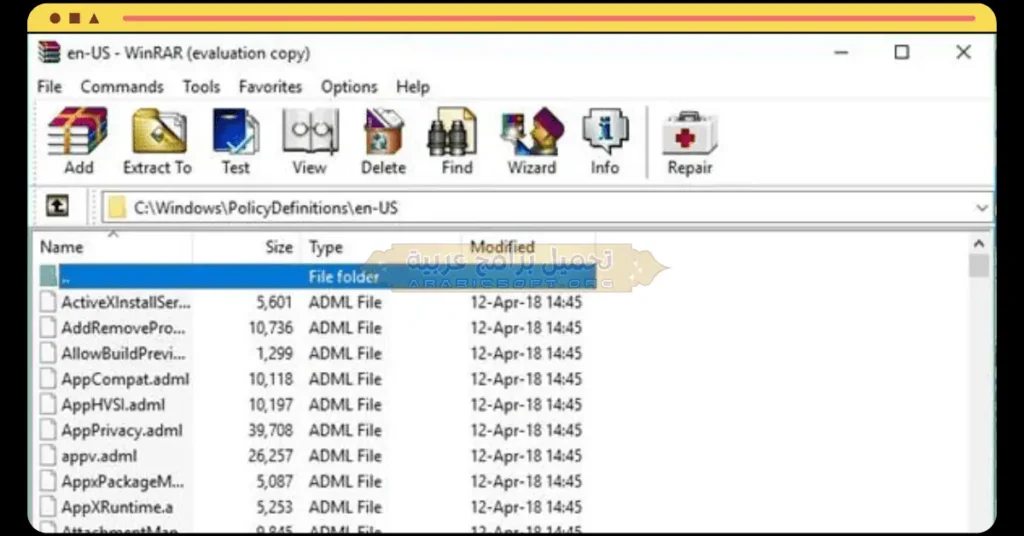Select file AppPrivacy.adml
This screenshot has width=1024, height=536.
(122, 430)
